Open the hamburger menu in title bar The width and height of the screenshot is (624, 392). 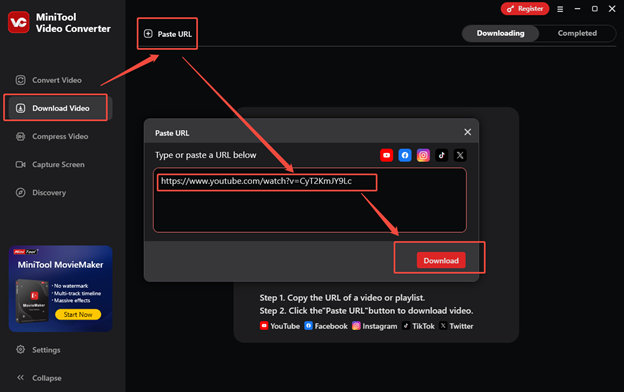pos(560,9)
